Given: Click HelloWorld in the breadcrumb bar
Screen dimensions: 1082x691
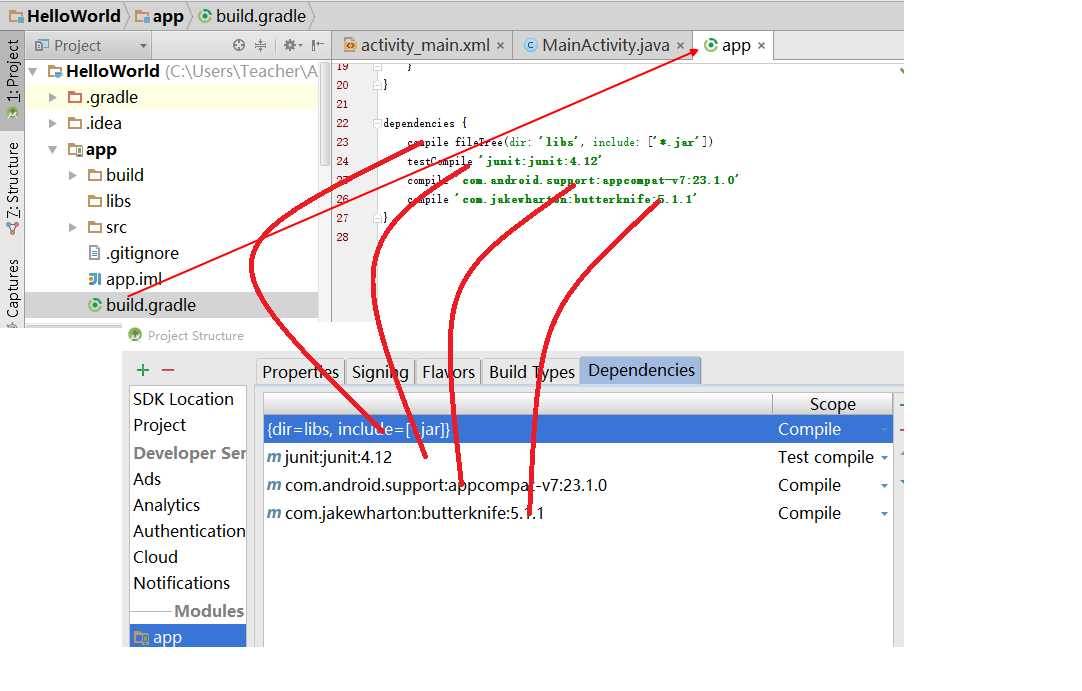Looking at the screenshot, I should pos(65,16).
